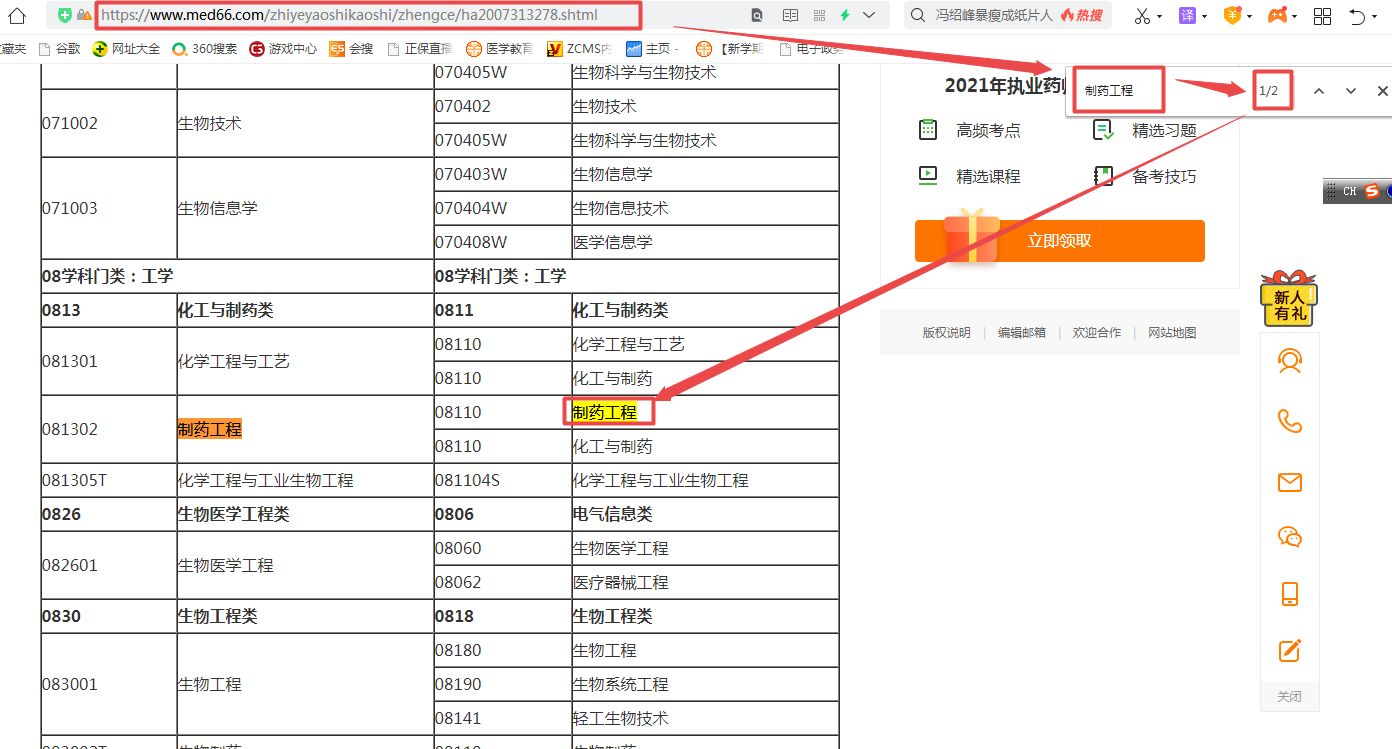Viewport: 1392px width, 749px height.
Task: Open the 网址大全 bookmark
Action: click(126, 48)
